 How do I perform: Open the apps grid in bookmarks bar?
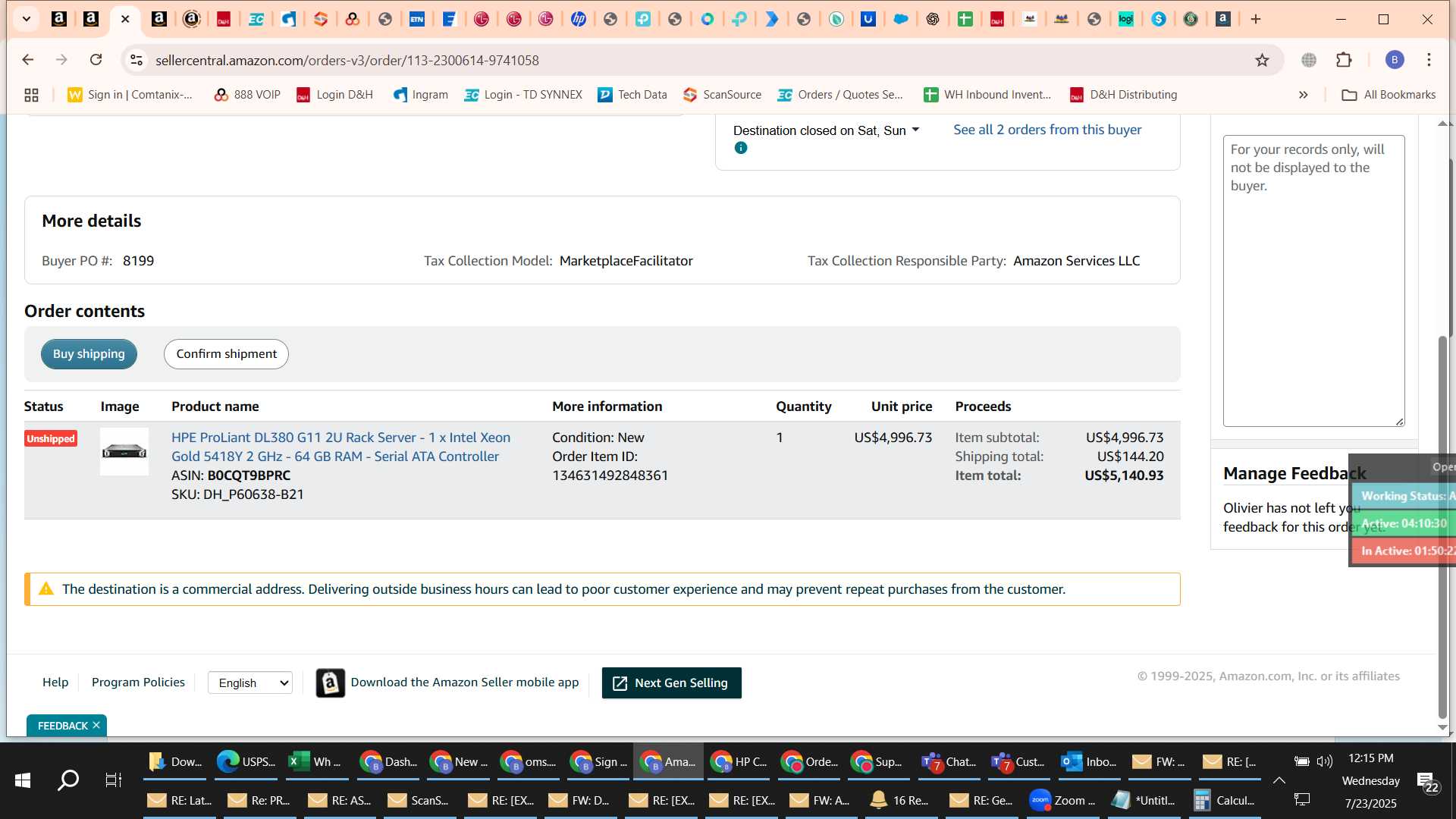[x=31, y=95]
